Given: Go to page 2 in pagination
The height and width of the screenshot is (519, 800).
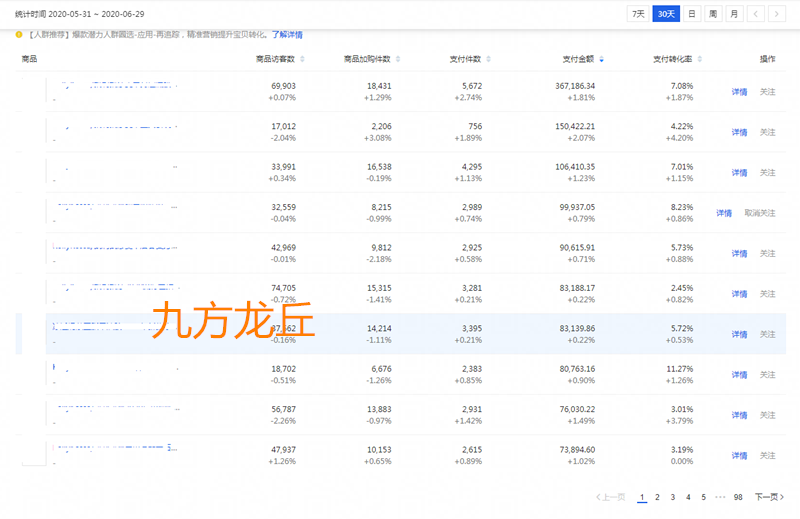Looking at the screenshot, I should pyautogui.click(x=657, y=497).
